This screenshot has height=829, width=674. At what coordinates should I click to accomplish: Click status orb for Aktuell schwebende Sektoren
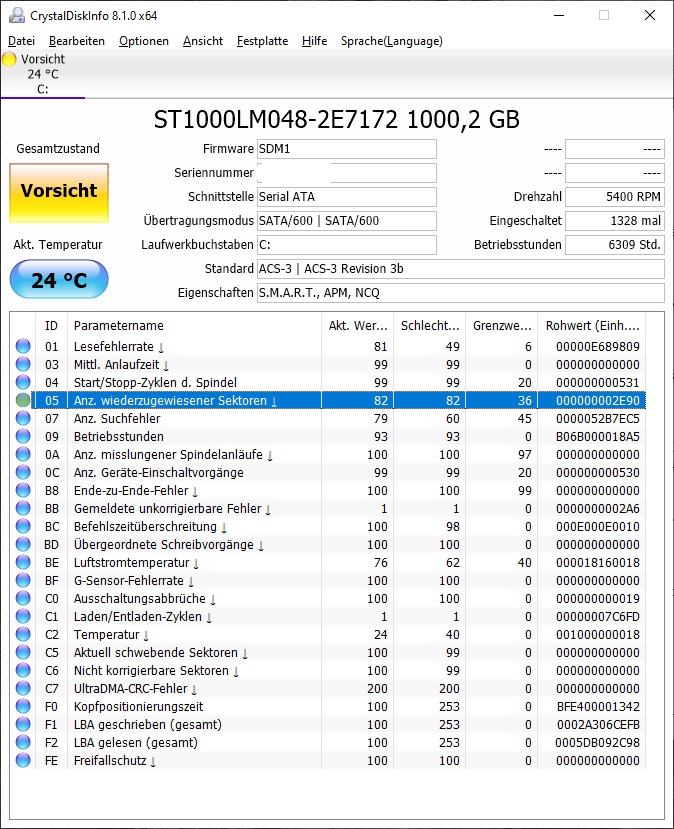click(23, 652)
